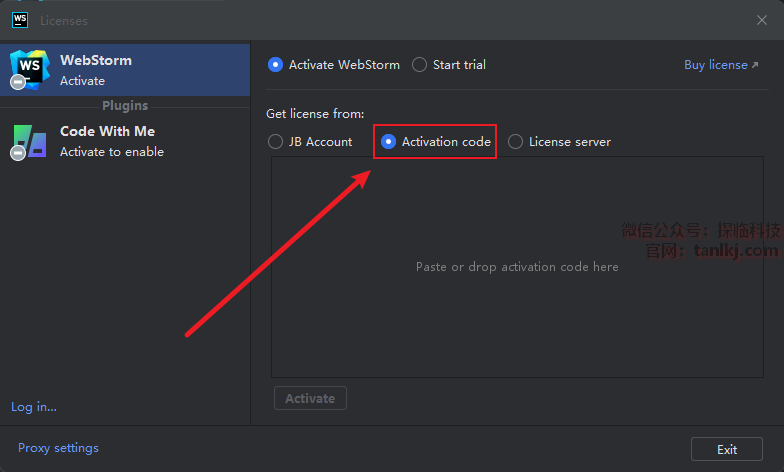Screen dimensions: 784x472
Task: Click the Plugins section header
Action: pyautogui.click(x=125, y=106)
